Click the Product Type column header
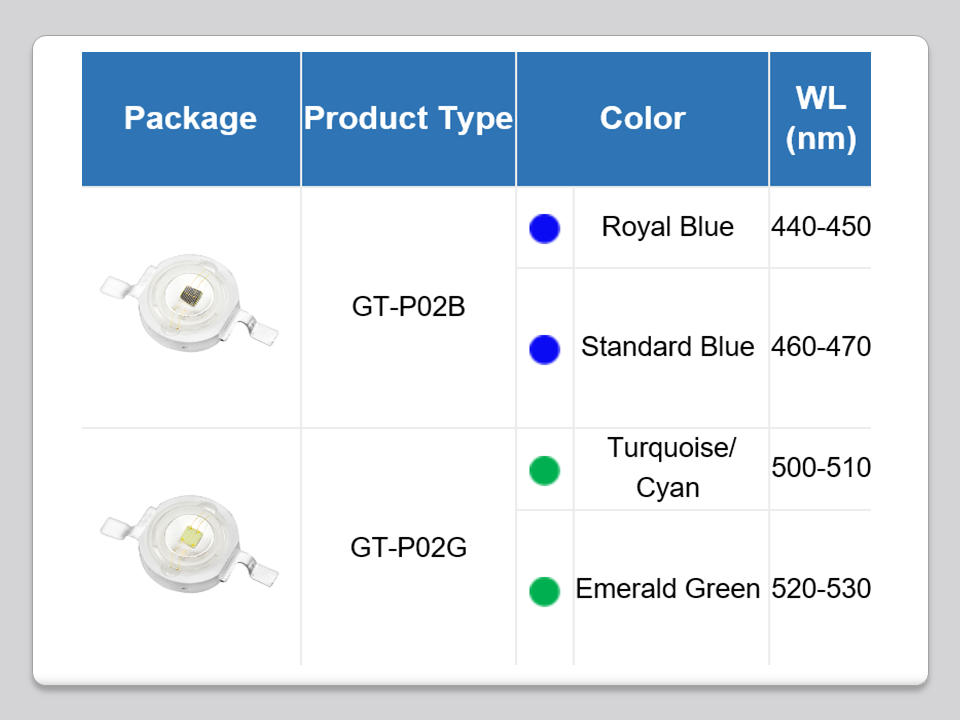Screen dimensions: 960x720 pyautogui.click(x=408, y=118)
